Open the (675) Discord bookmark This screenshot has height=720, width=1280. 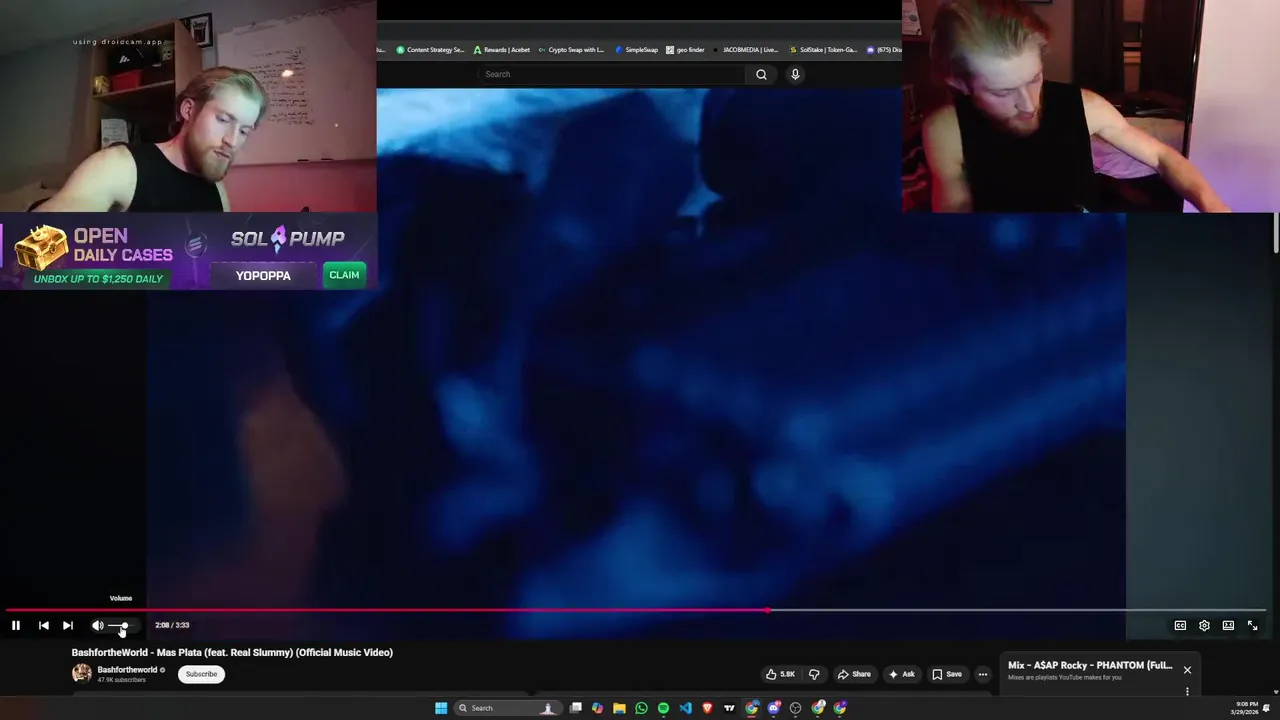point(884,50)
